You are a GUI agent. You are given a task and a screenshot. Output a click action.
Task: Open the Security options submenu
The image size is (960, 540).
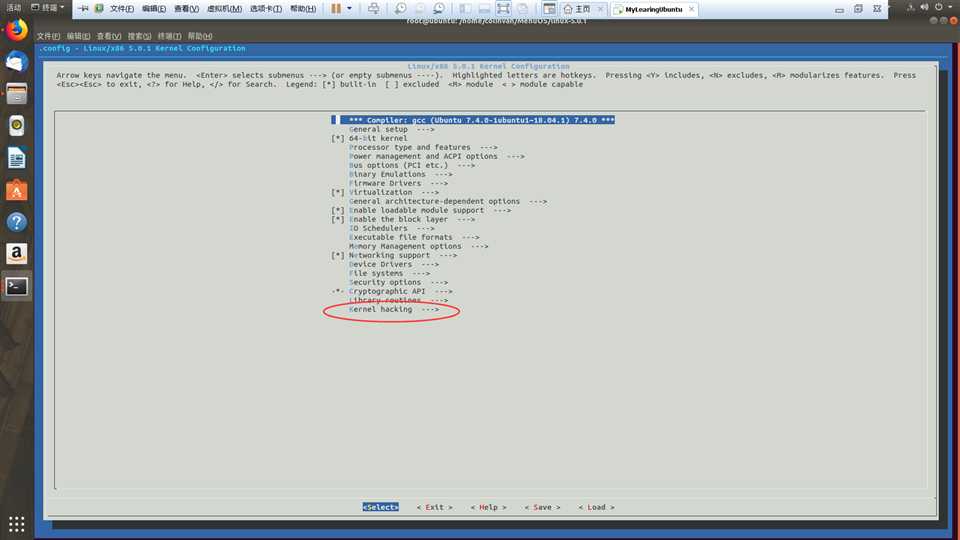(399, 282)
